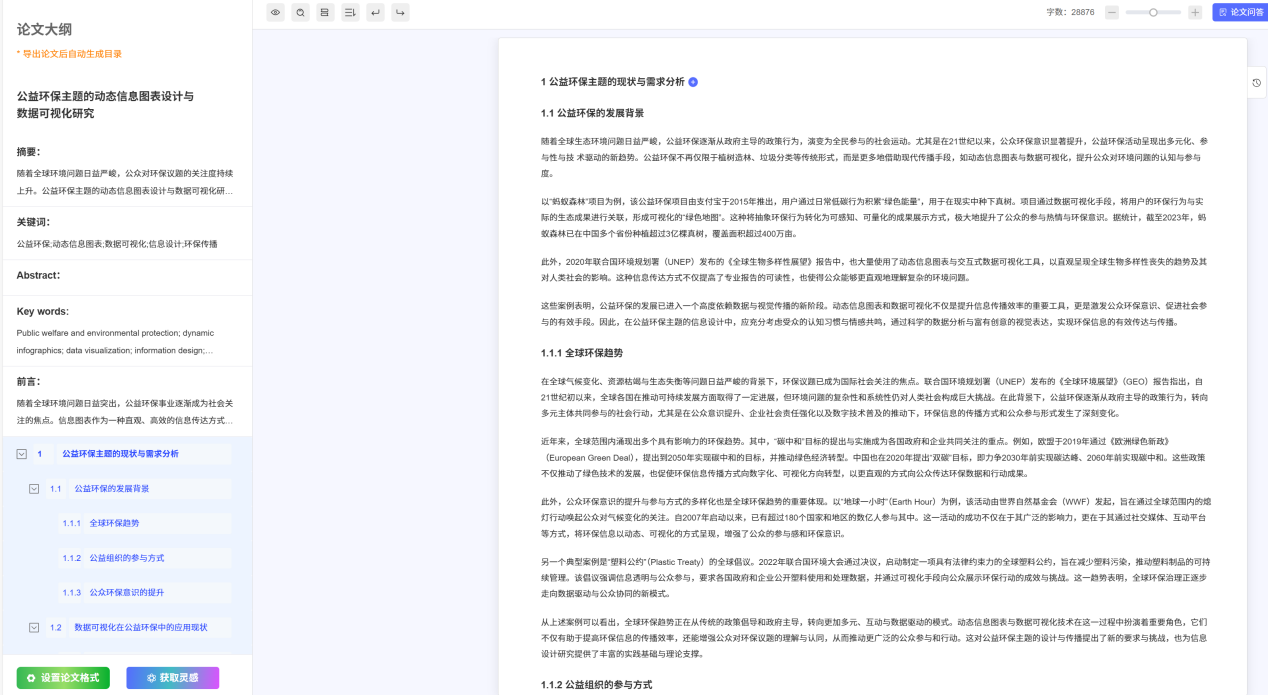Click 获取灵感 button
1268x695 pixels.
click(x=172, y=678)
